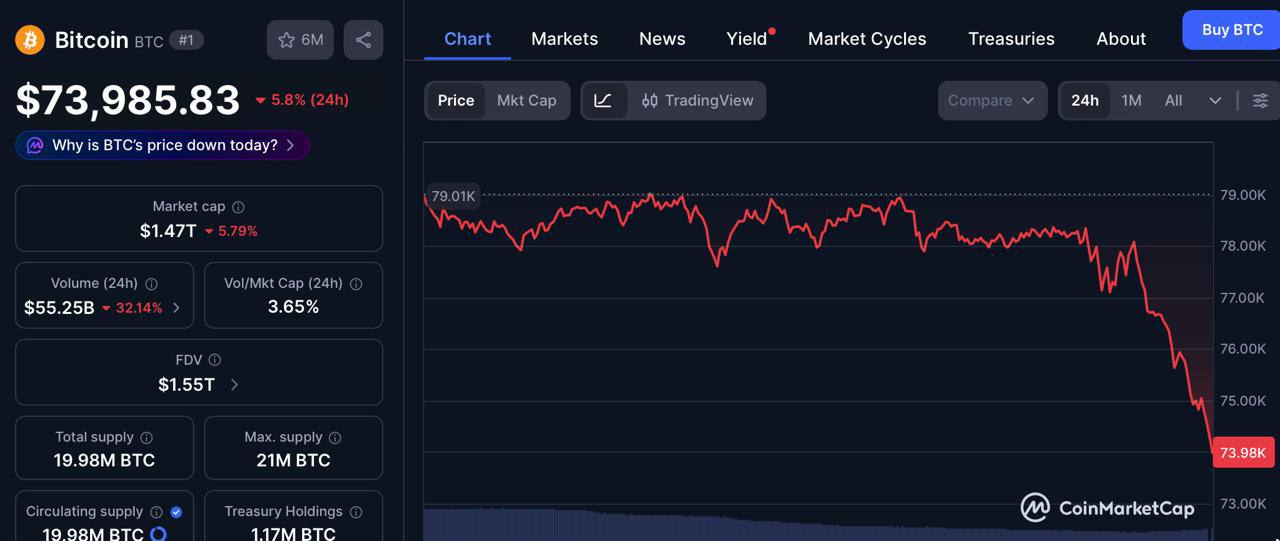Image resolution: width=1280 pixels, height=541 pixels.
Task: Open chart settings sliders icon
Action: pos(1260,101)
